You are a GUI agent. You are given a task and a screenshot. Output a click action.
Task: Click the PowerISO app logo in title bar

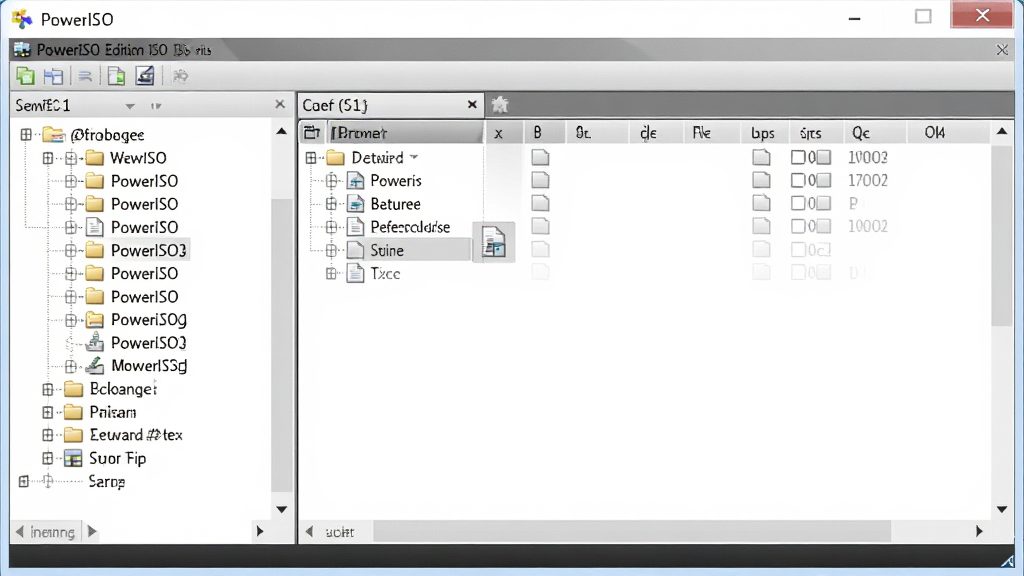tap(22, 19)
